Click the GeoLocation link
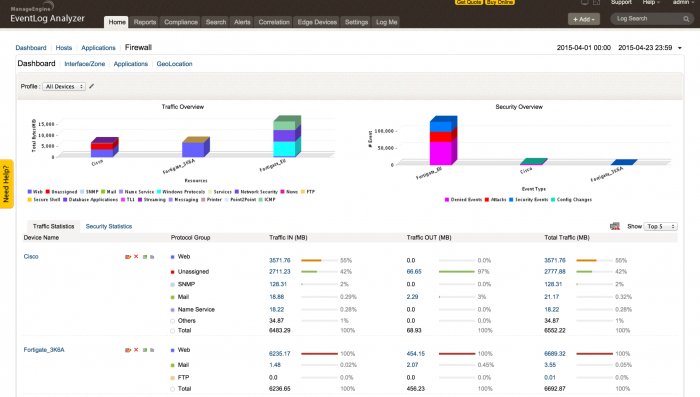 (174, 64)
